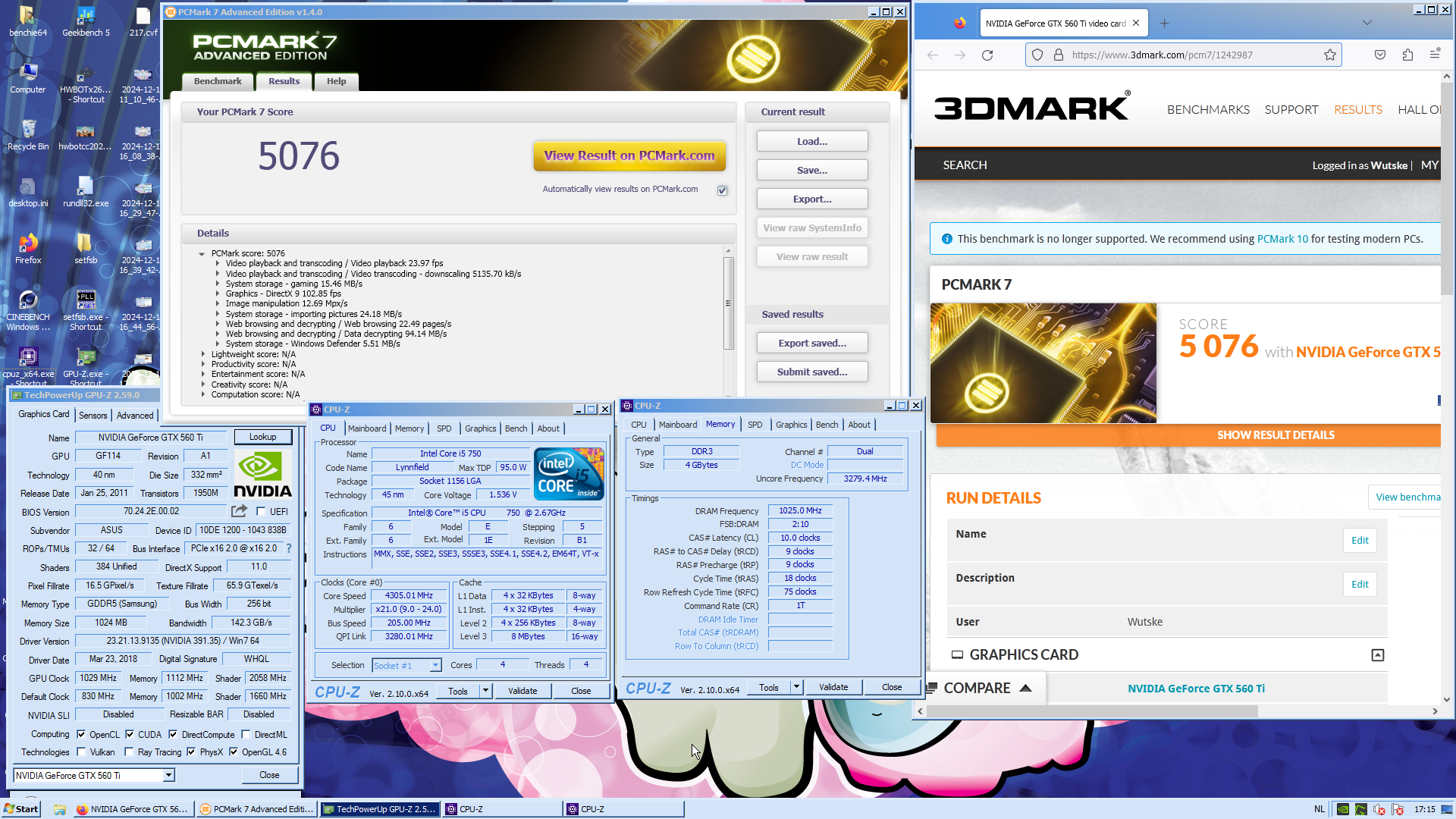The height and width of the screenshot is (819, 1456).
Task: Open Windows Explorer from taskbar
Action: (59, 809)
